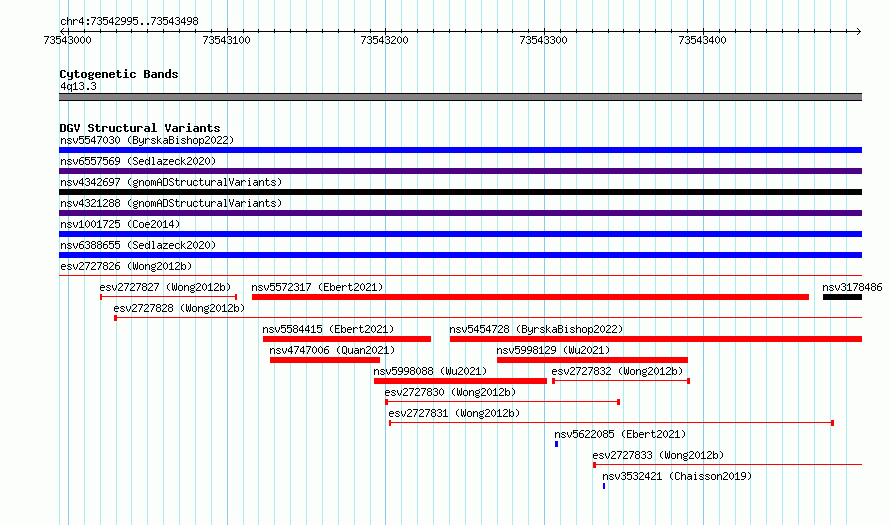Viewport: 890px width, 525px height.
Task: Click the esv2727831 (Wong2012b) label
Action: coord(454,413)
